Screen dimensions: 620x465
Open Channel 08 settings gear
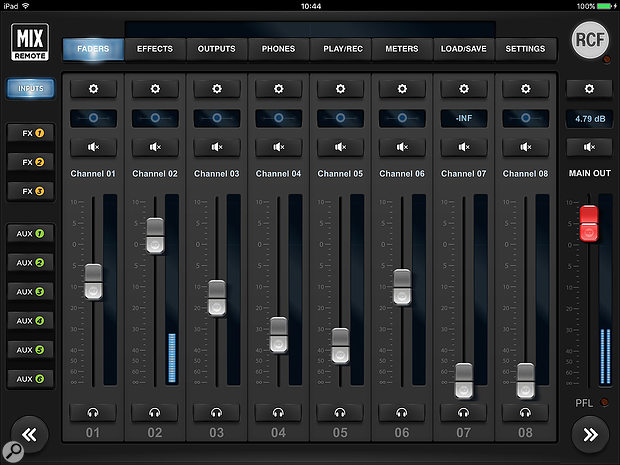click(525, 89)
